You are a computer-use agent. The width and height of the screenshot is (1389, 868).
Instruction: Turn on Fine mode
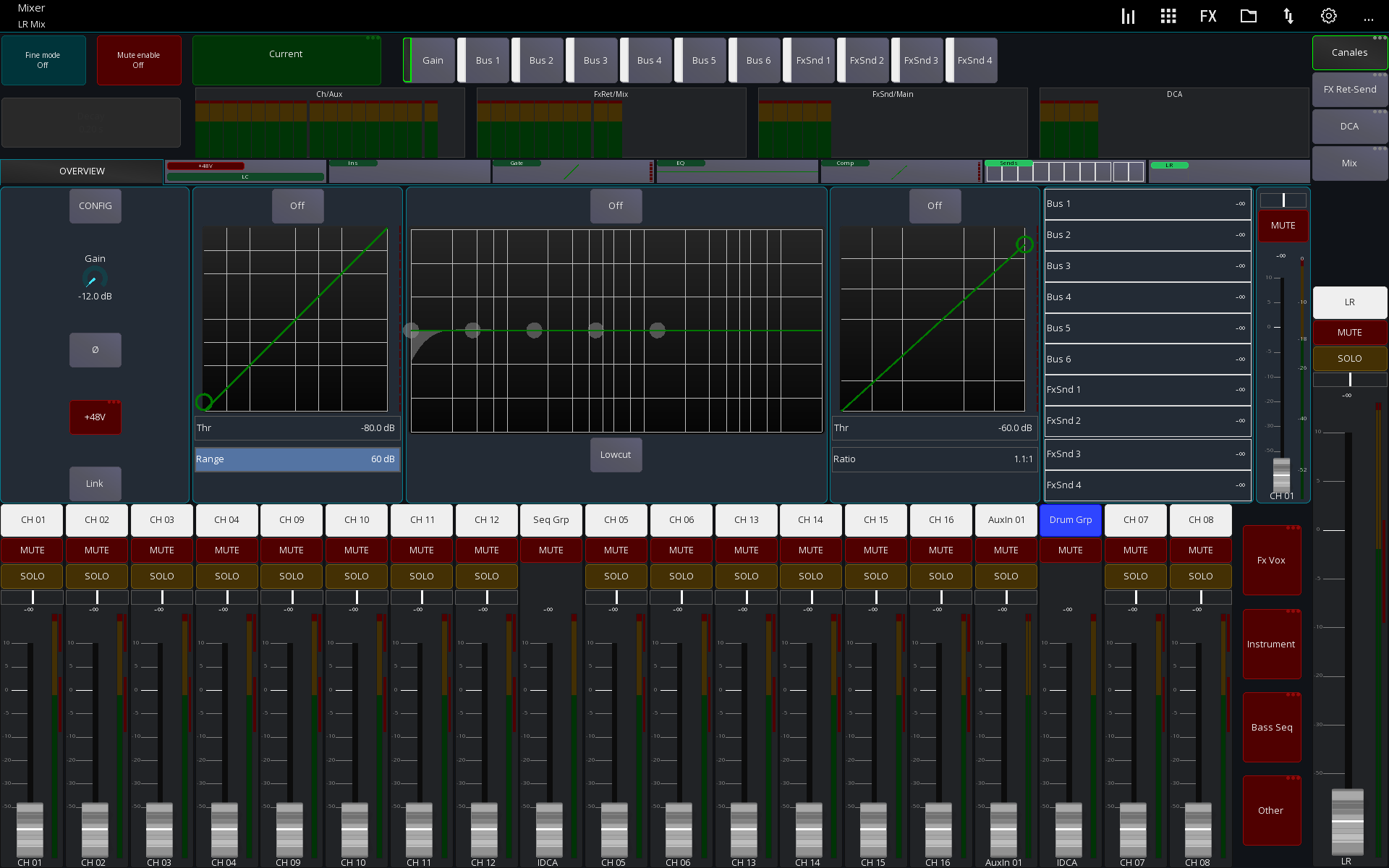tap(43, 60)
